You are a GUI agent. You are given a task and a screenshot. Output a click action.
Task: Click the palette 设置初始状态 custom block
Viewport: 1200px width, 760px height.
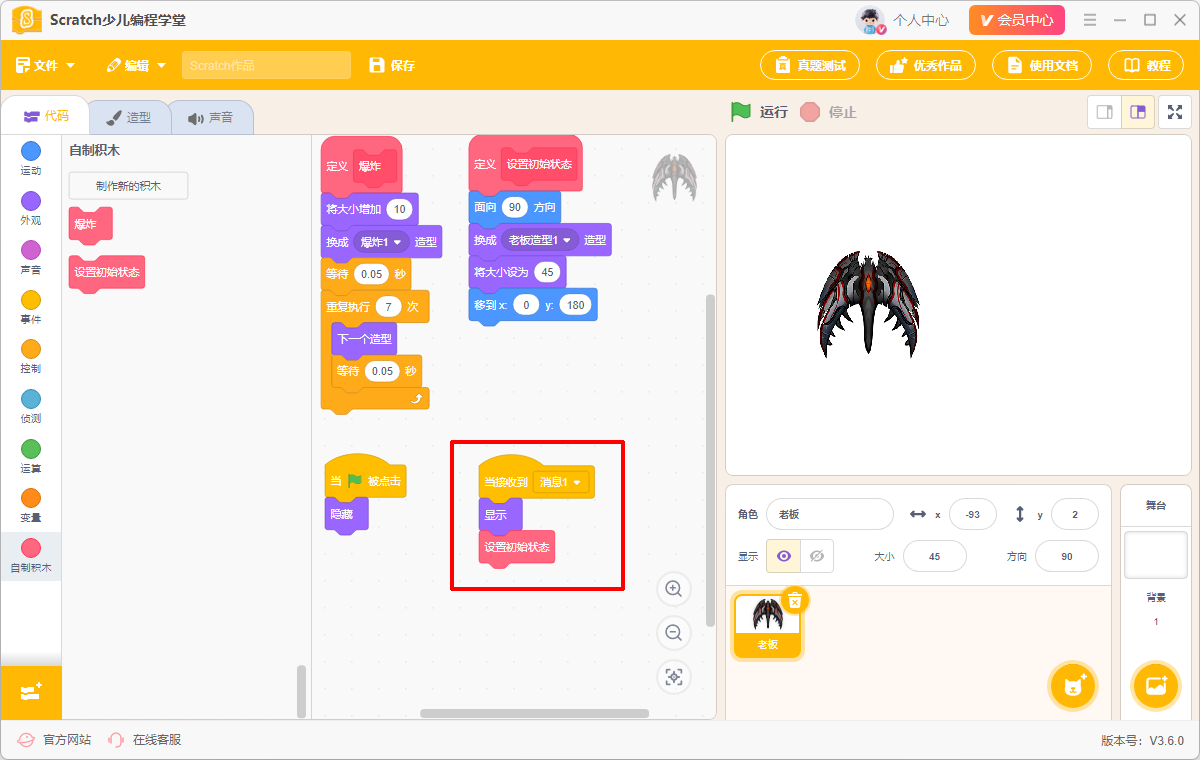tap(107, 272)
